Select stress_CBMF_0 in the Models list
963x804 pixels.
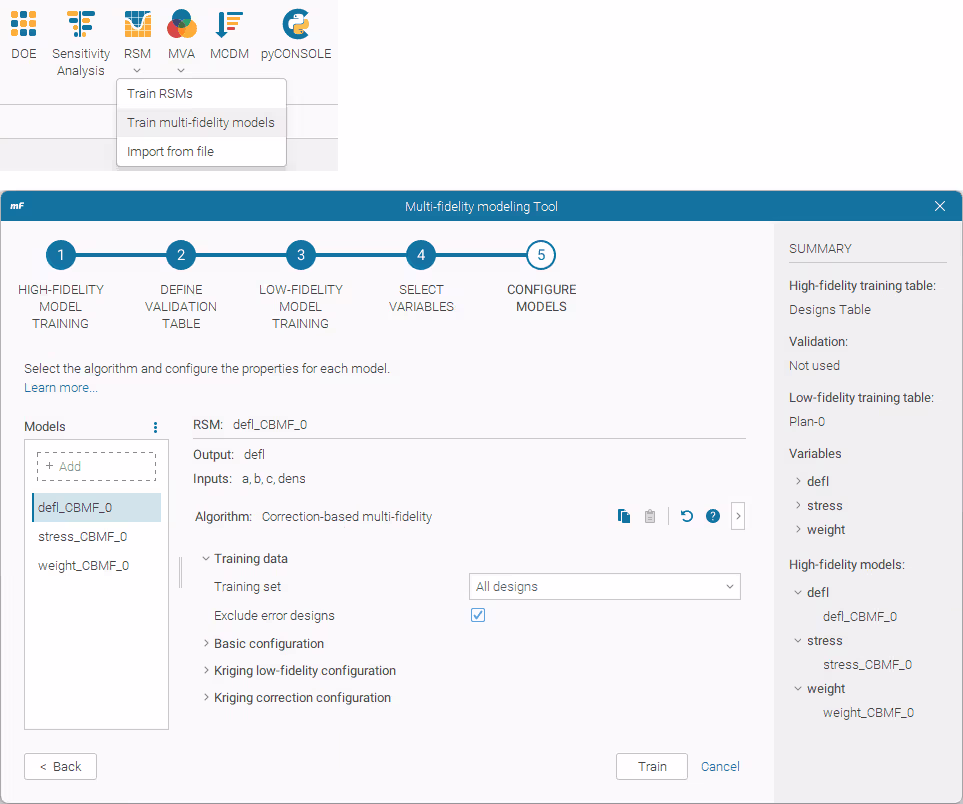coord(82,537)
